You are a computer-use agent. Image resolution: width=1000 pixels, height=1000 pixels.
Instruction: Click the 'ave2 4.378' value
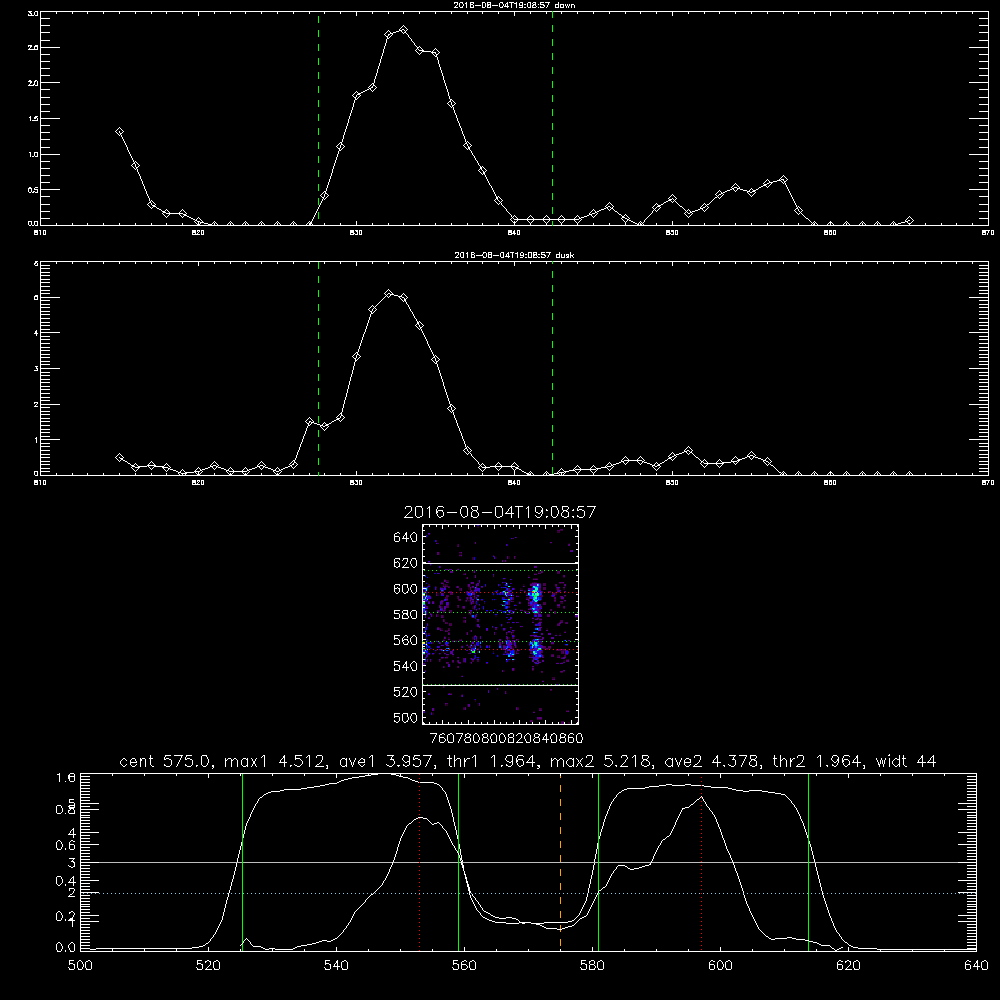712,761
